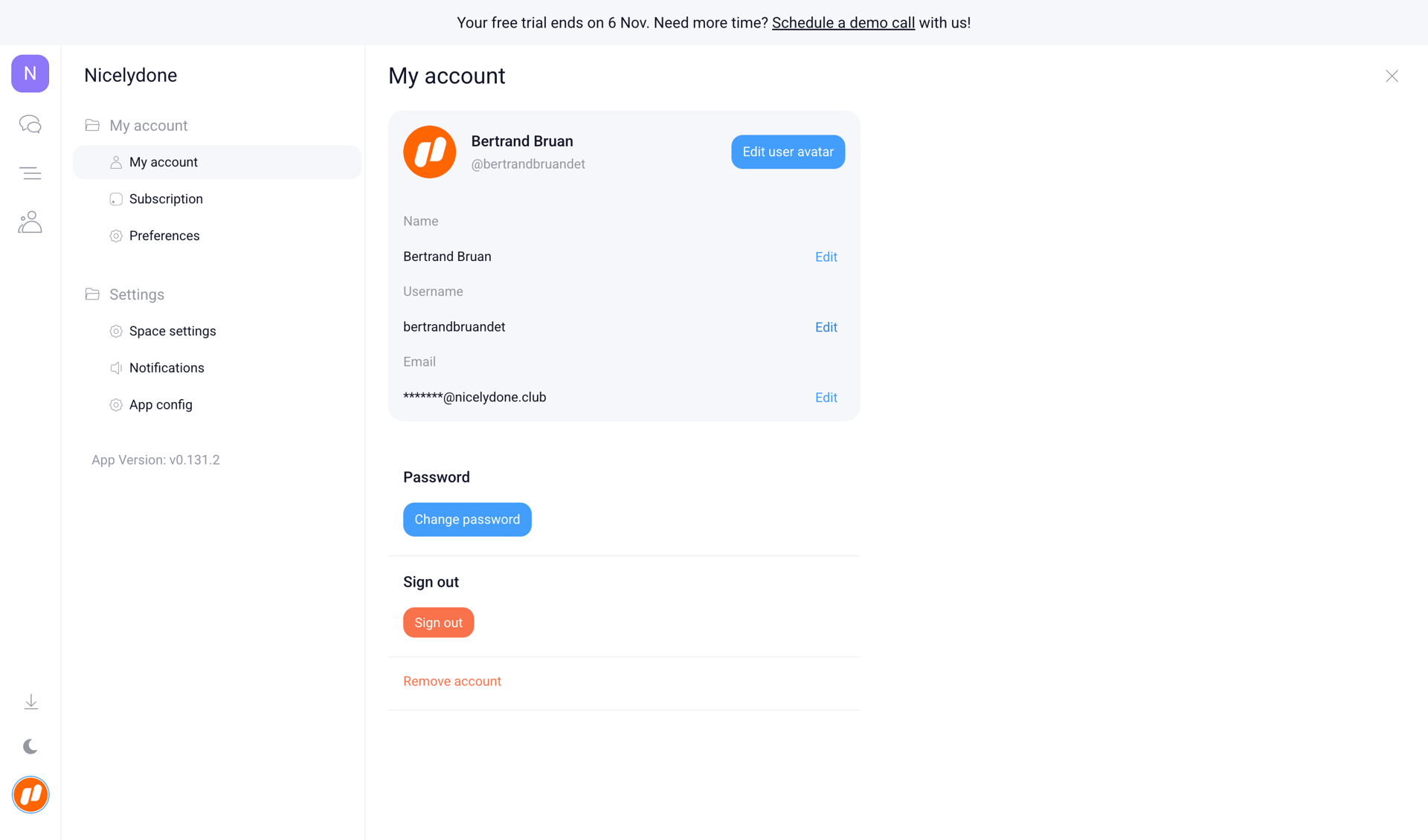Open Notifications settings

[167, 368]
